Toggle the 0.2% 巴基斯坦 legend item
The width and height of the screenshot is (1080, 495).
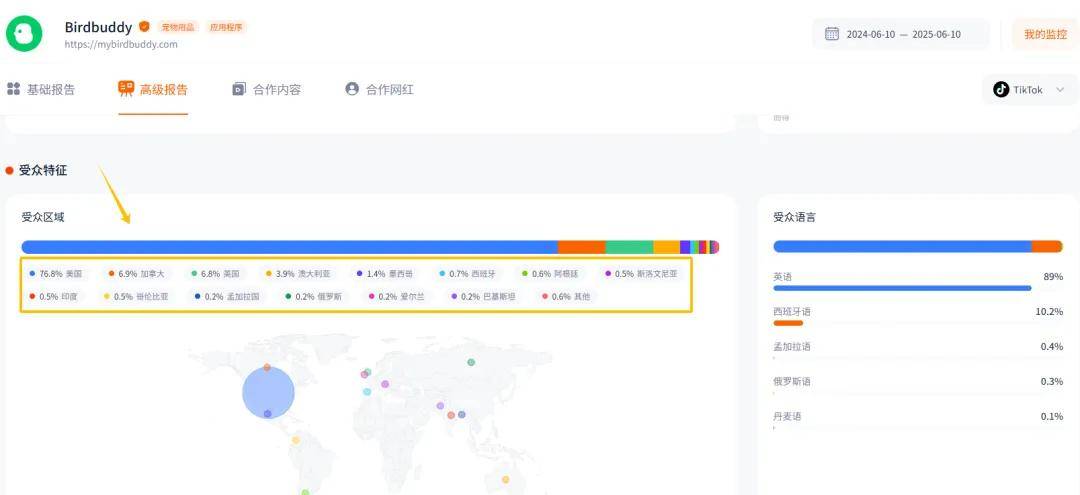coord(484,297)
